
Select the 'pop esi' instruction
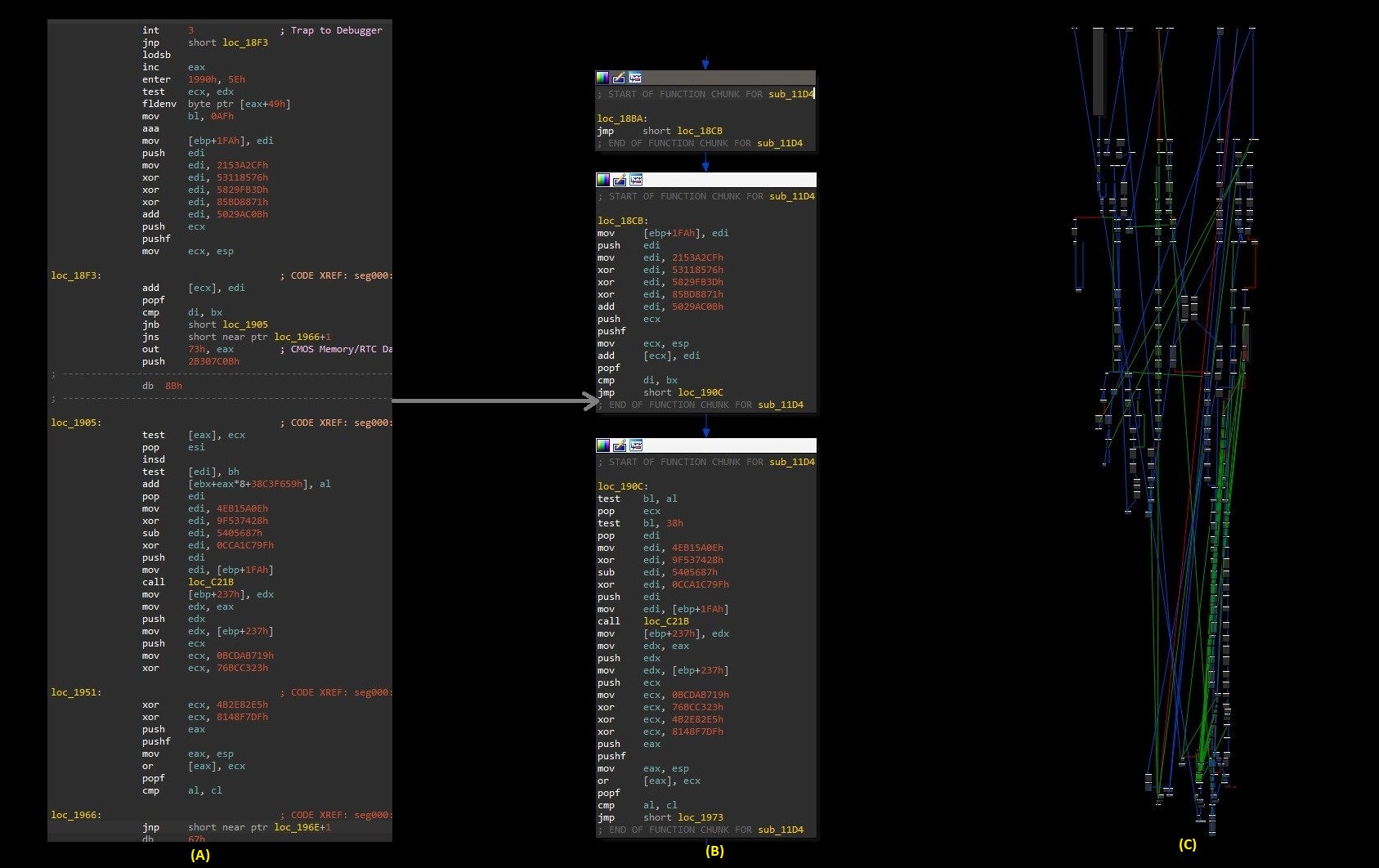[173, 447]
